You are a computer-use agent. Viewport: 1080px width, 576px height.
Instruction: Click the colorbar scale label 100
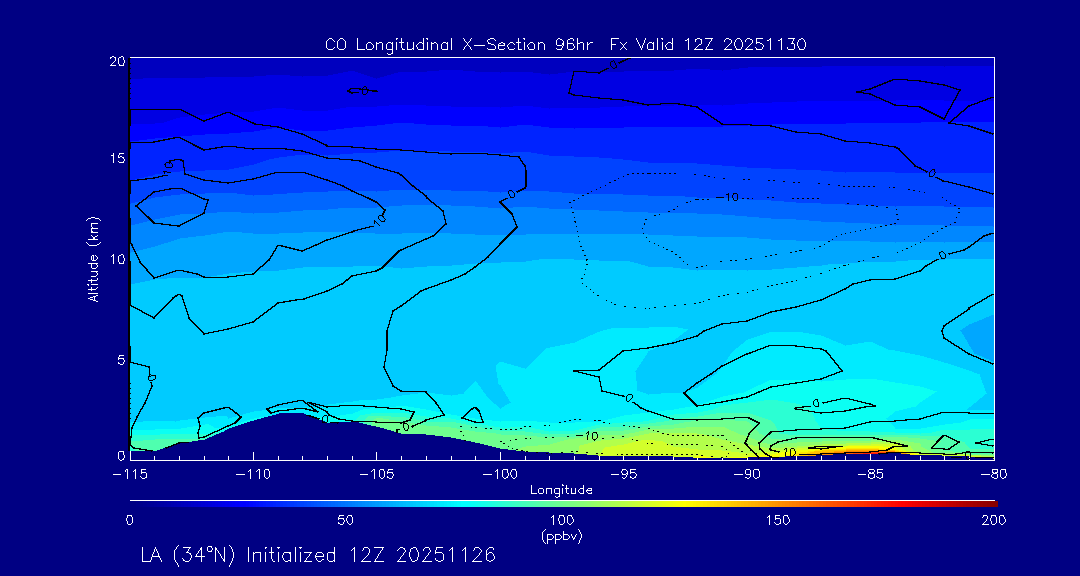(x=562, y=520)
